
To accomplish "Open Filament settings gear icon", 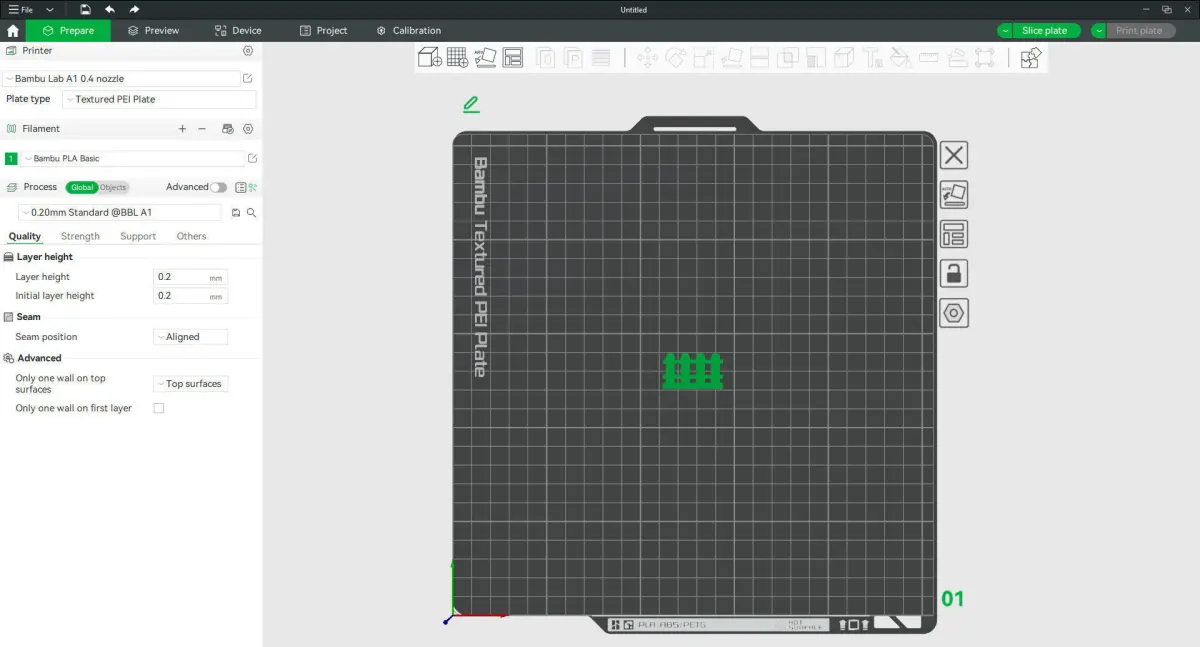I will 248,129.
